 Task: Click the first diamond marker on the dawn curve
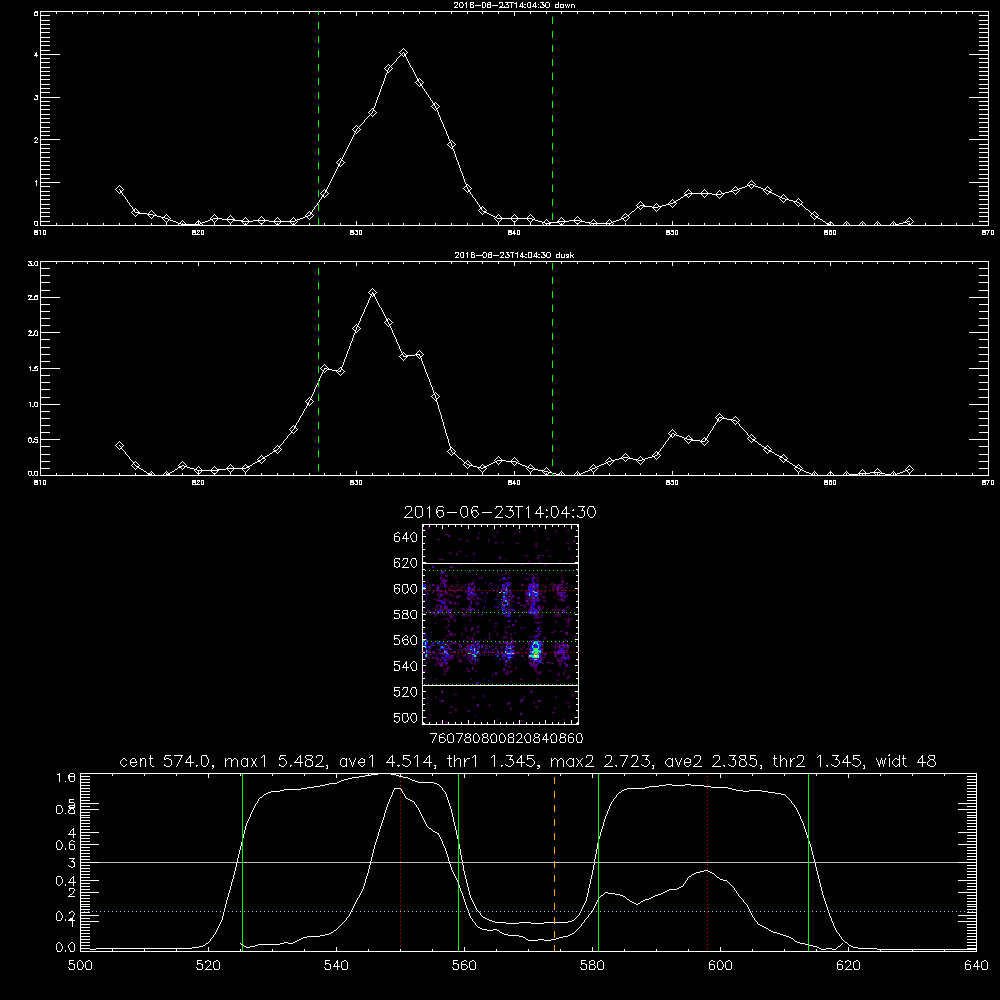pos(119,189)
